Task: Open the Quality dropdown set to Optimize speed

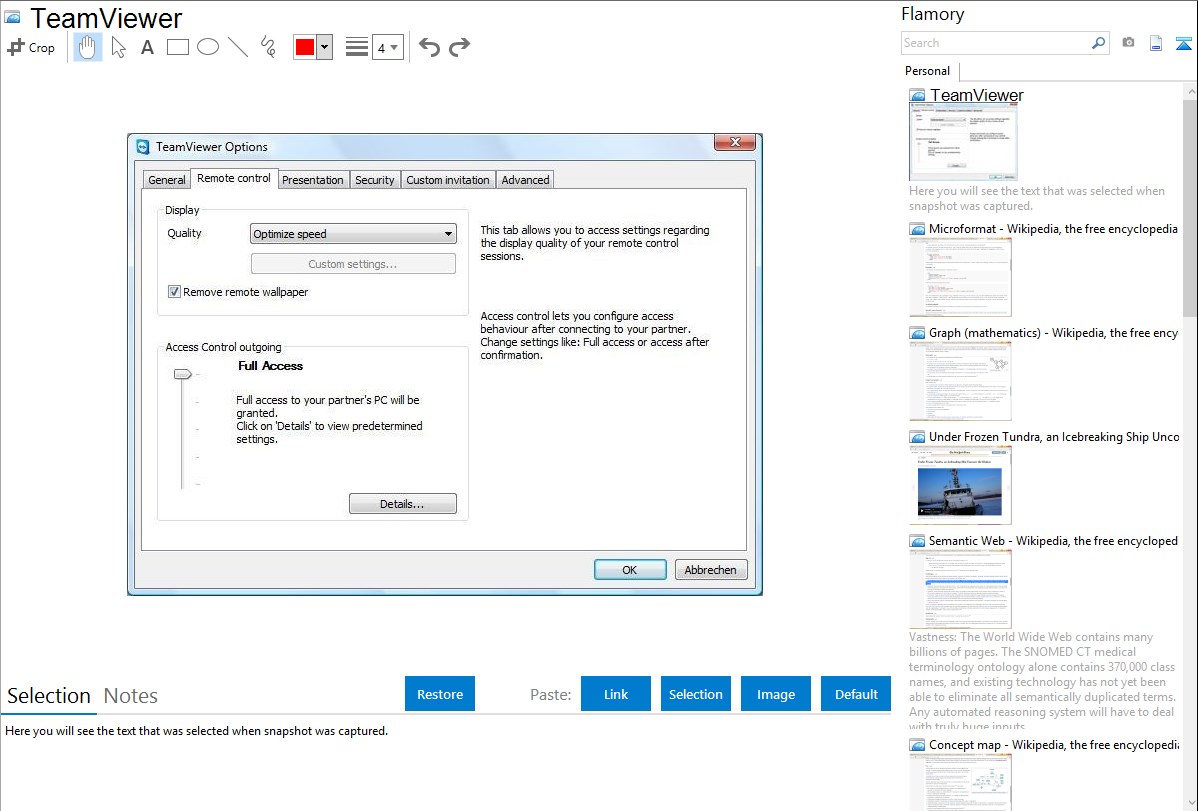Action: [353, 234]
